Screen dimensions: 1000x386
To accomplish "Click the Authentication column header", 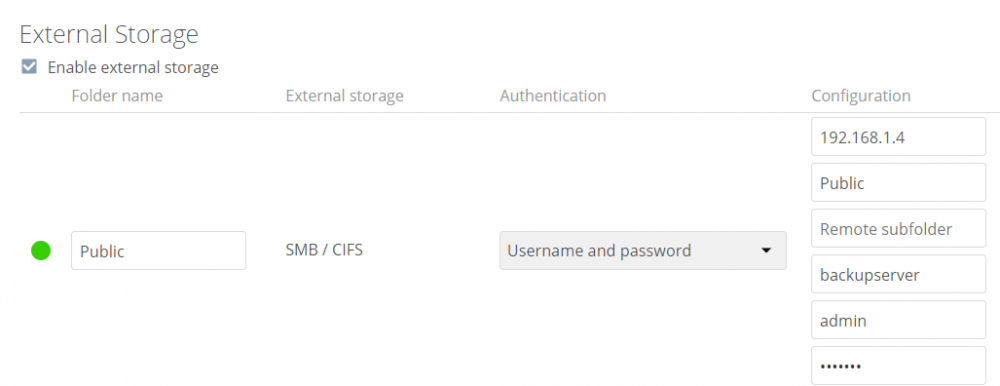I will tap(553, 96).
